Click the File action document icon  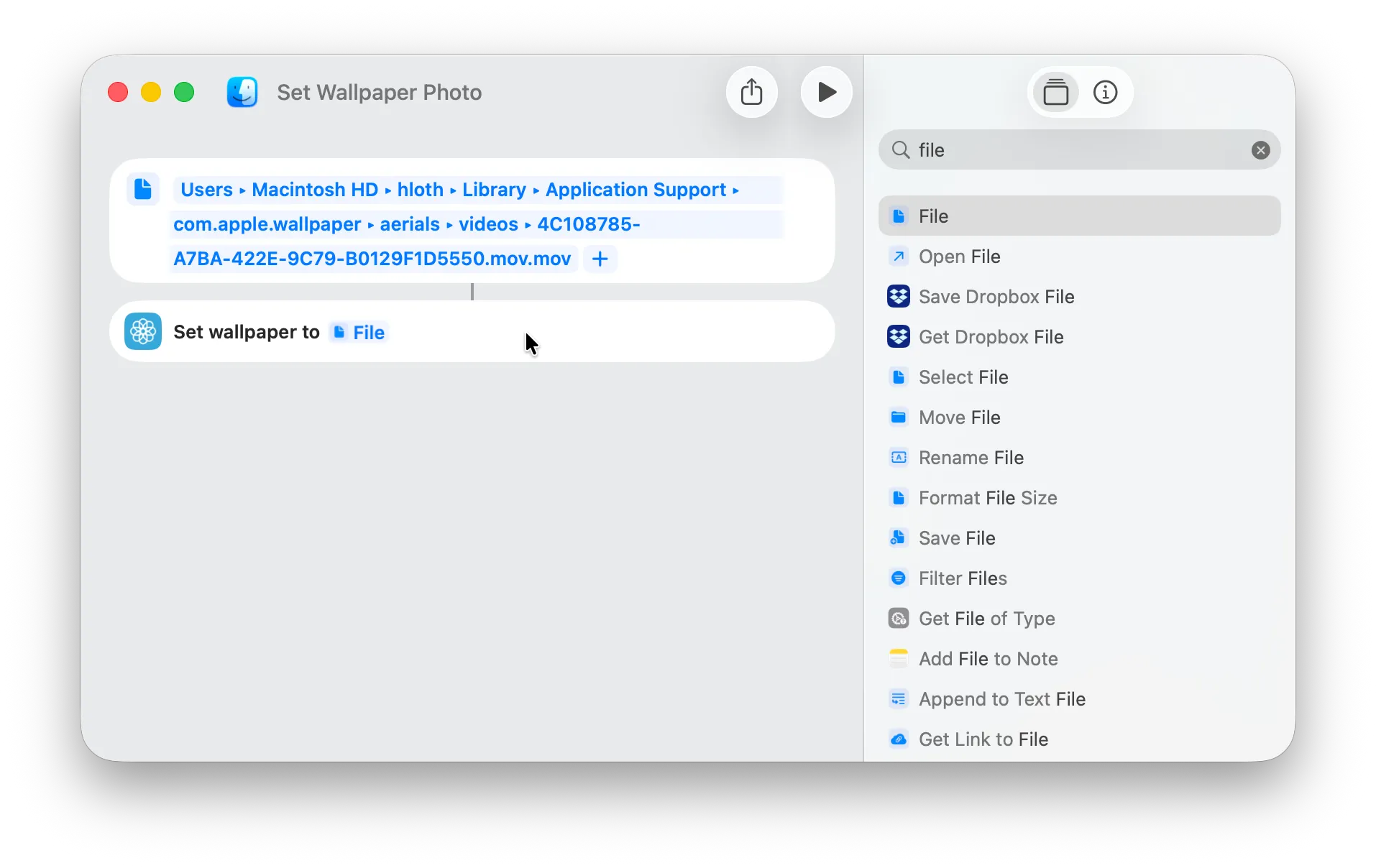(x=143, y=189)
